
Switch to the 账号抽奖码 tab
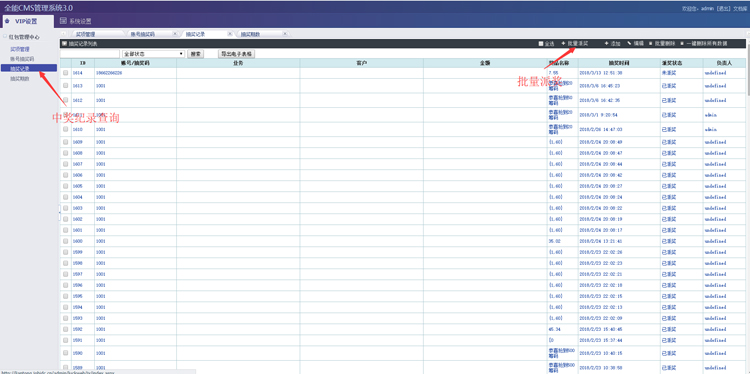143,34
